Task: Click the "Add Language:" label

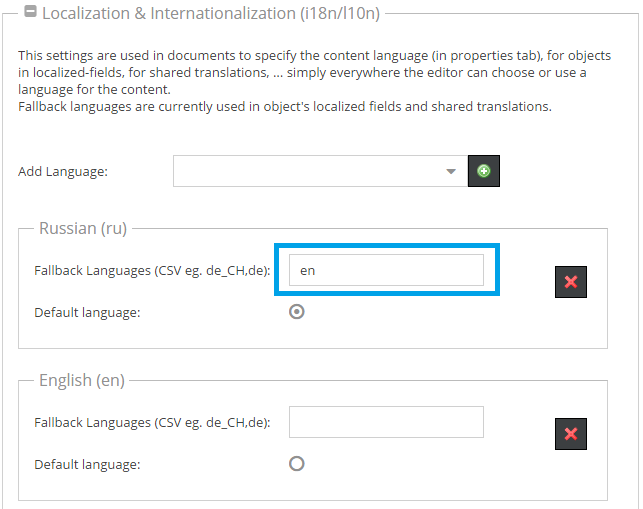Action: [x=62, y=172]
